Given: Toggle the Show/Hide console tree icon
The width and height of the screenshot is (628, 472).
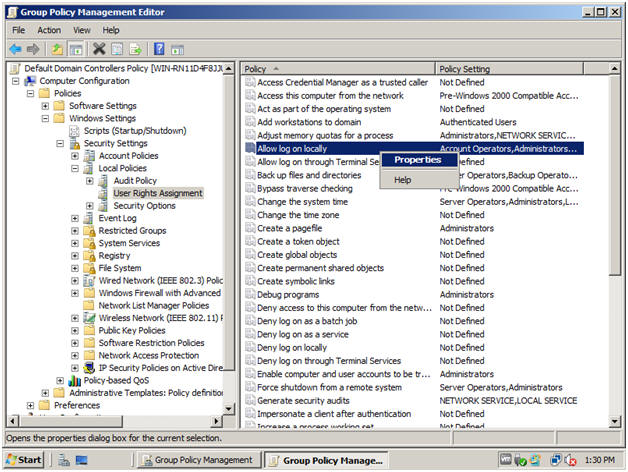Looking at the screenshot, I should tap(76, 49).
